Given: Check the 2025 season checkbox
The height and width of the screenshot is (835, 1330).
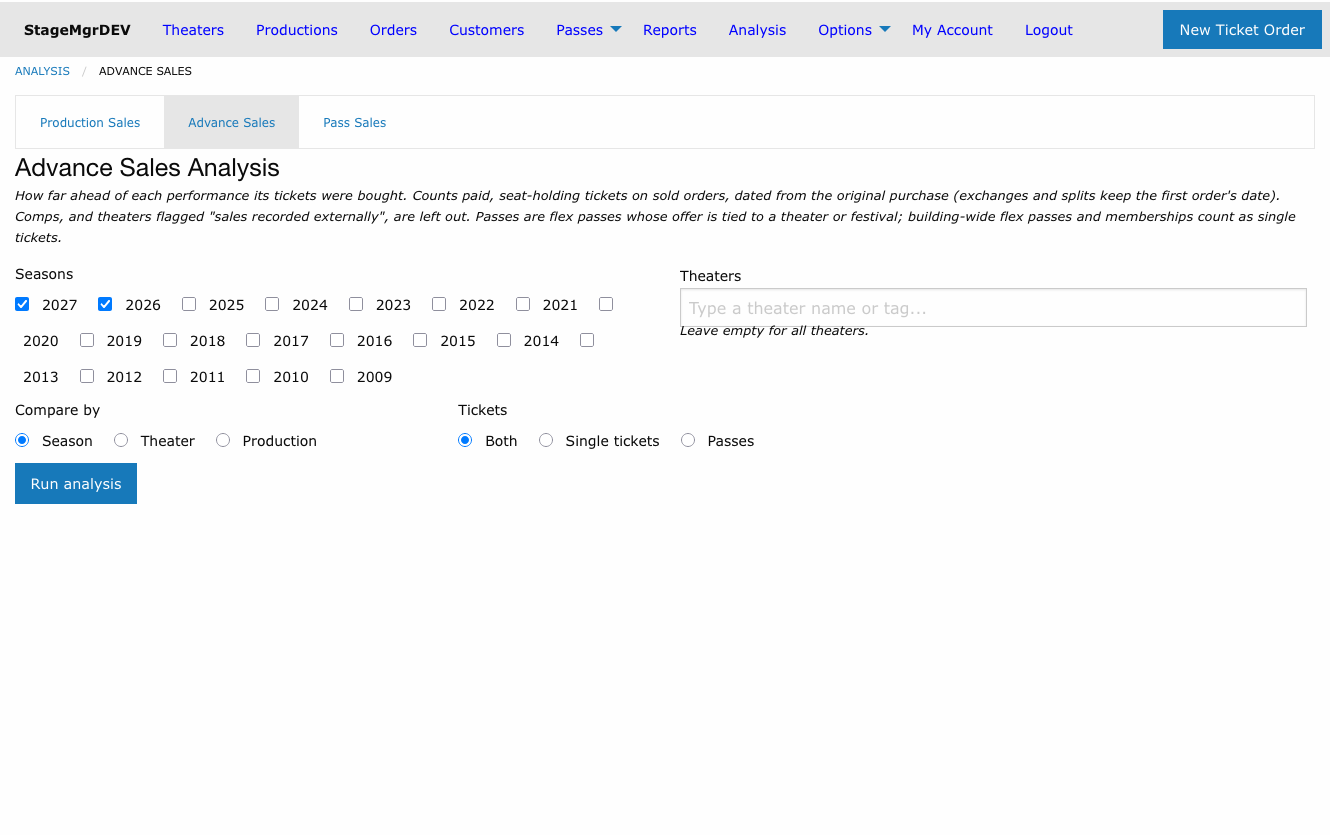Looking at the screenshot, I should coord(189,304).
